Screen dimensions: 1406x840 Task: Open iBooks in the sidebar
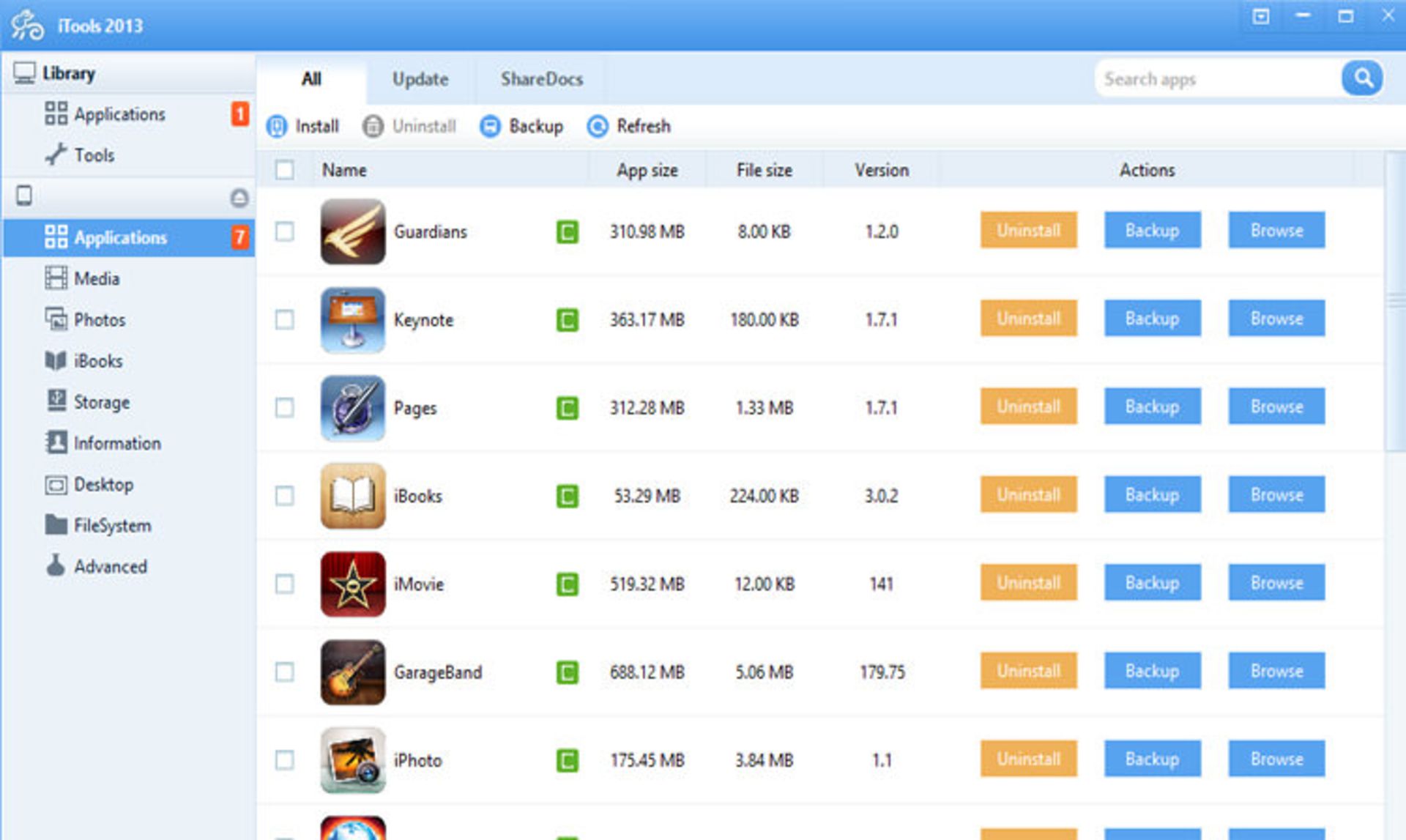pyautogui.click(x=128, y=360)
